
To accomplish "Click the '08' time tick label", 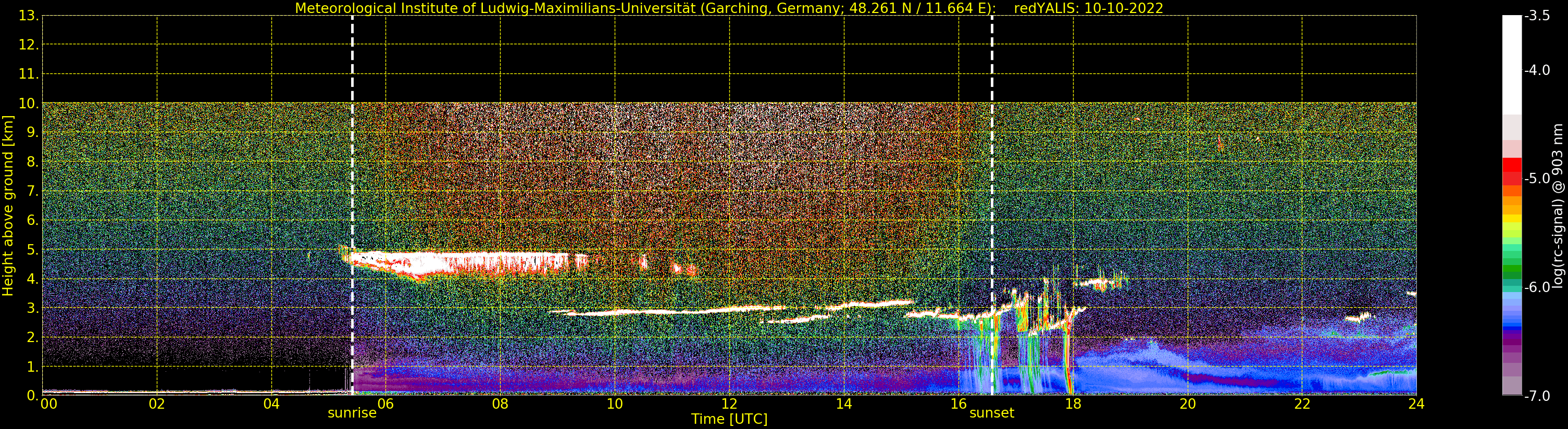I will coord(500,404).
